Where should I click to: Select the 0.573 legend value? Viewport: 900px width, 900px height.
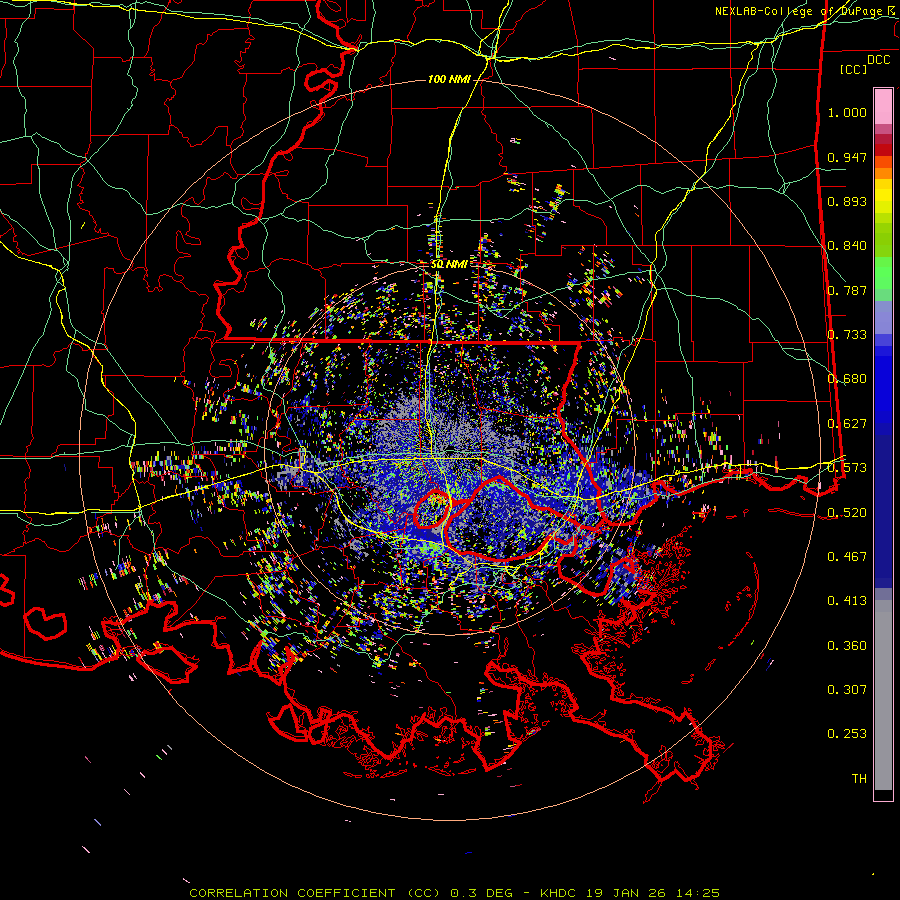pyautogui.click(x=847, y=468)
